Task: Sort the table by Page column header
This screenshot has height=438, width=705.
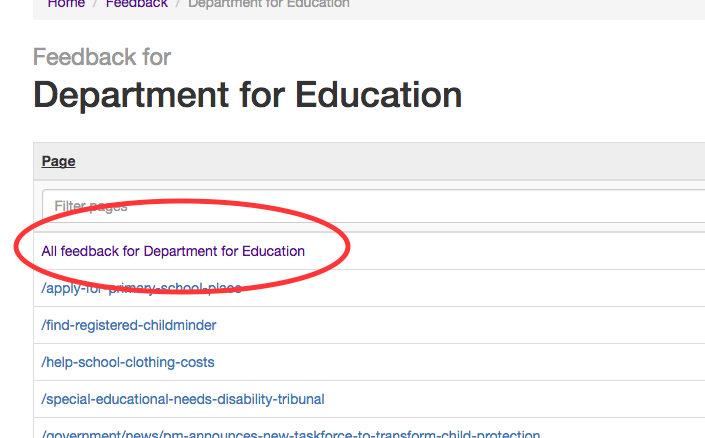Action: (58, 161)
